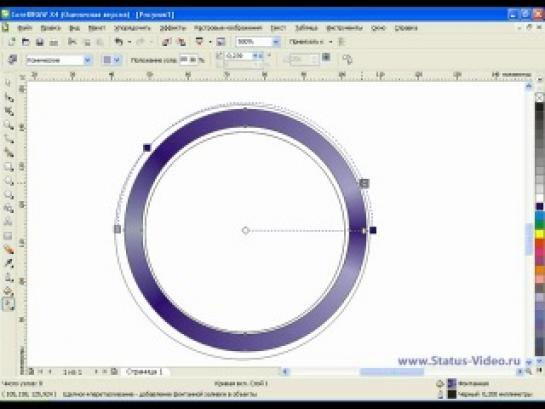Select the Ellipse tool in the toolbox
This screenshot has width=545, height=409.
click(x=9, y=181)
